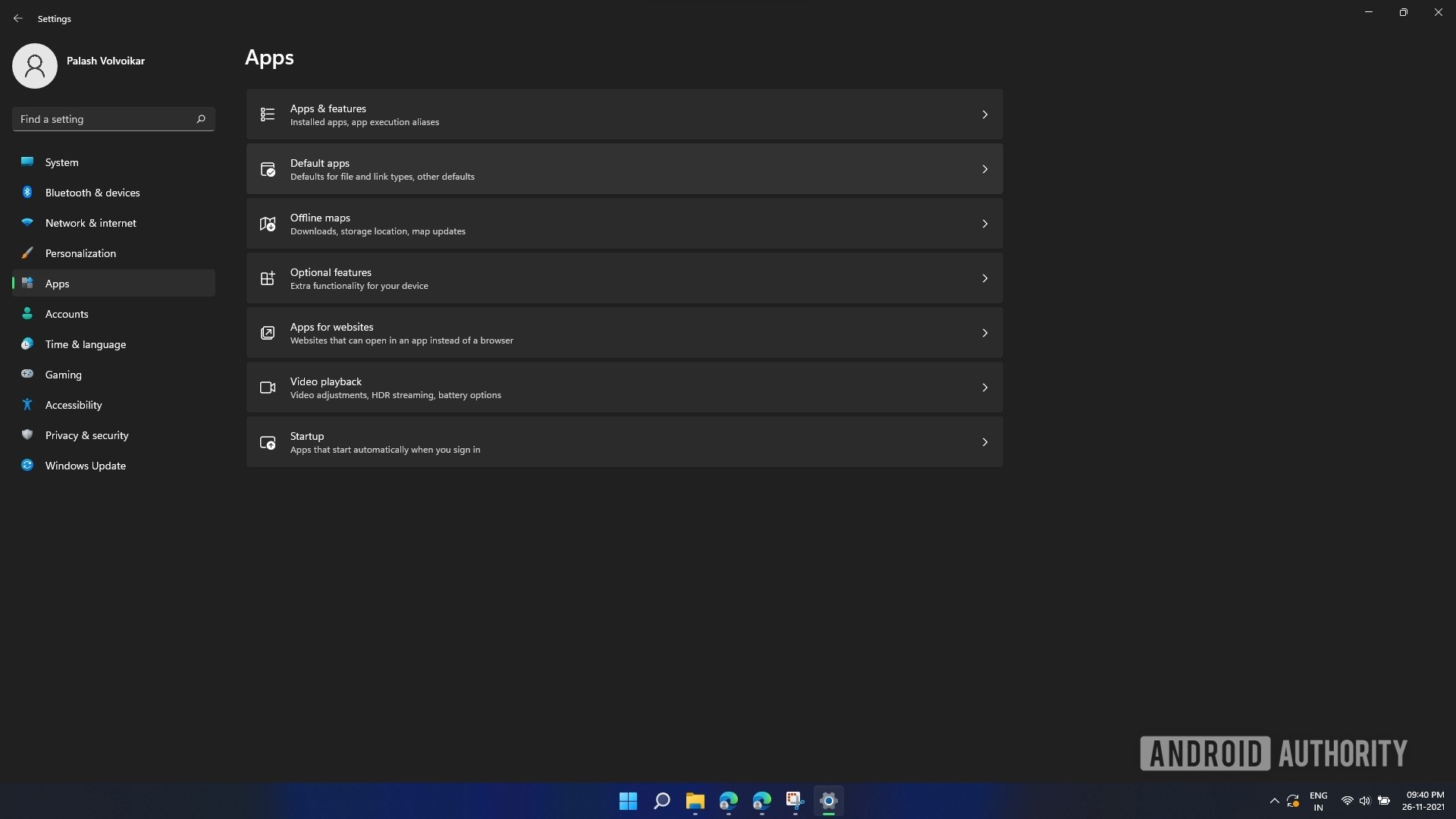Expand Startup apps chevron
Viewport: 1456px width, 819px height.
(x=985, y=441)
